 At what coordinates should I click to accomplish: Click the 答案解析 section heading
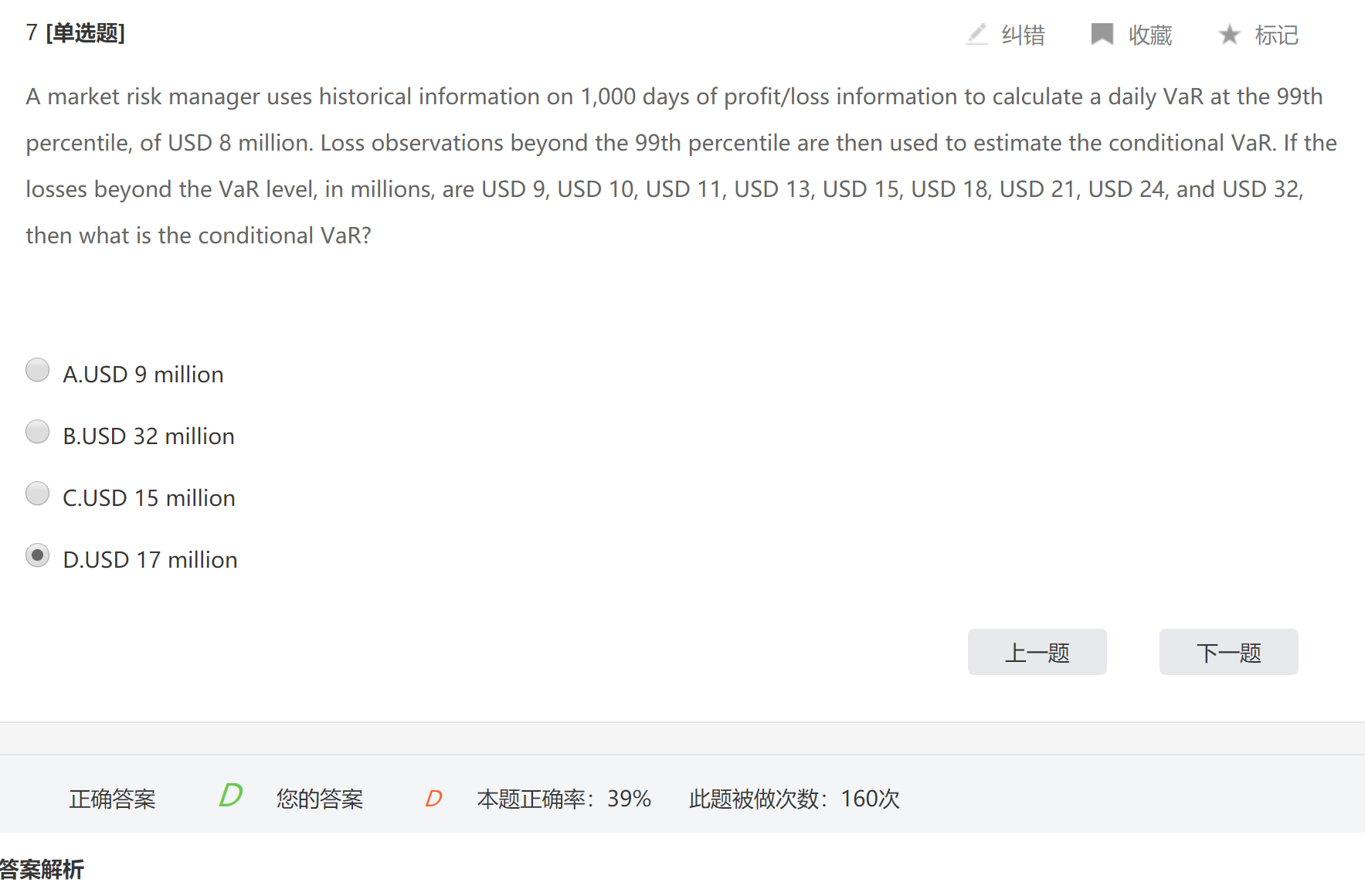pos(42,870)
